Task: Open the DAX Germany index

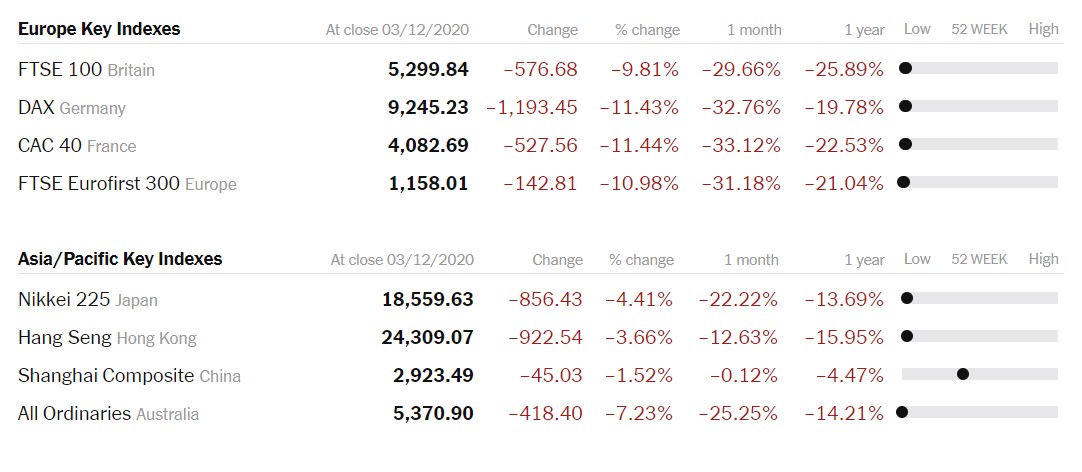Action: coord(72,108)
